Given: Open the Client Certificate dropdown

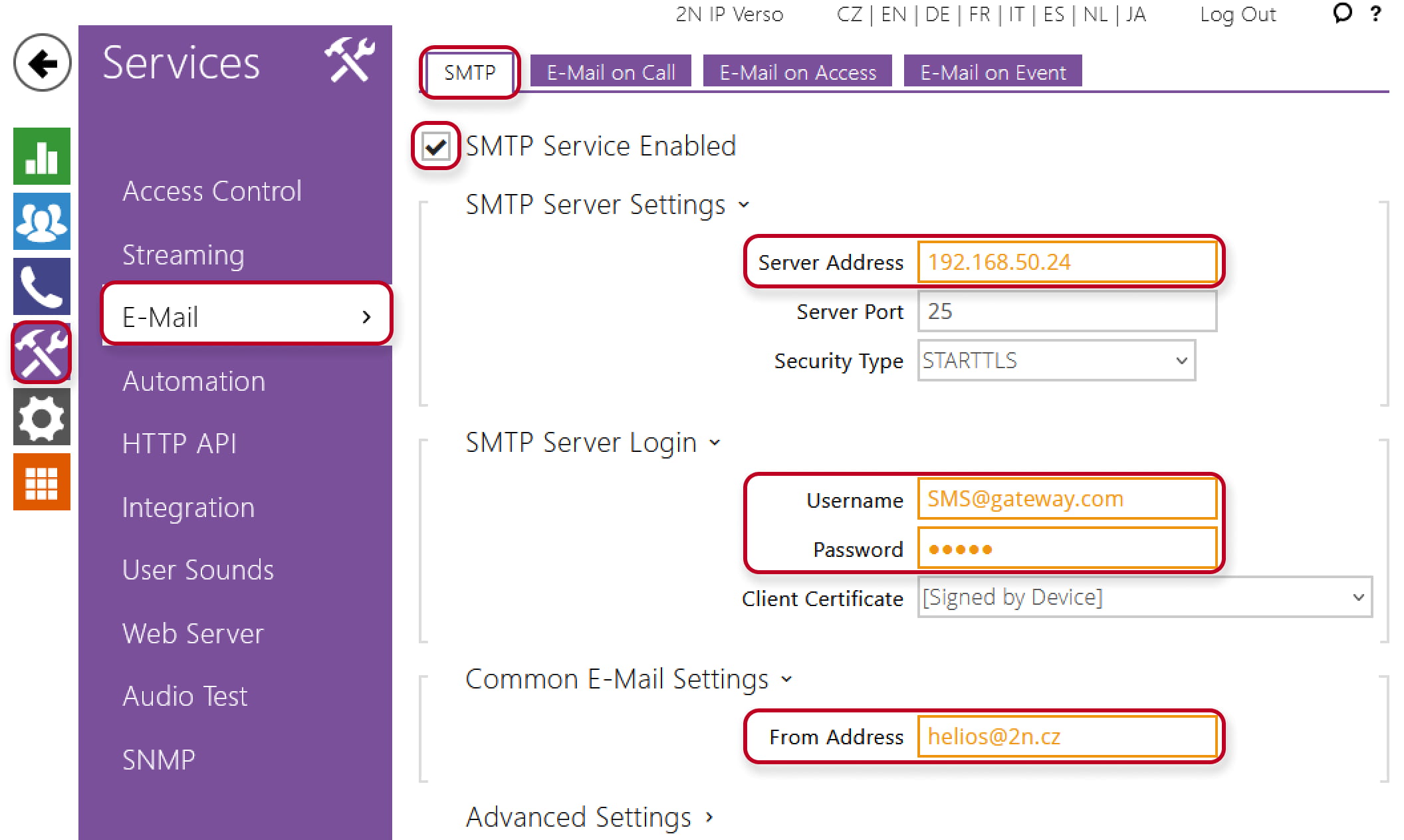Looking at the screenshot, I should pyautogui.click(x=1145, y=597).
